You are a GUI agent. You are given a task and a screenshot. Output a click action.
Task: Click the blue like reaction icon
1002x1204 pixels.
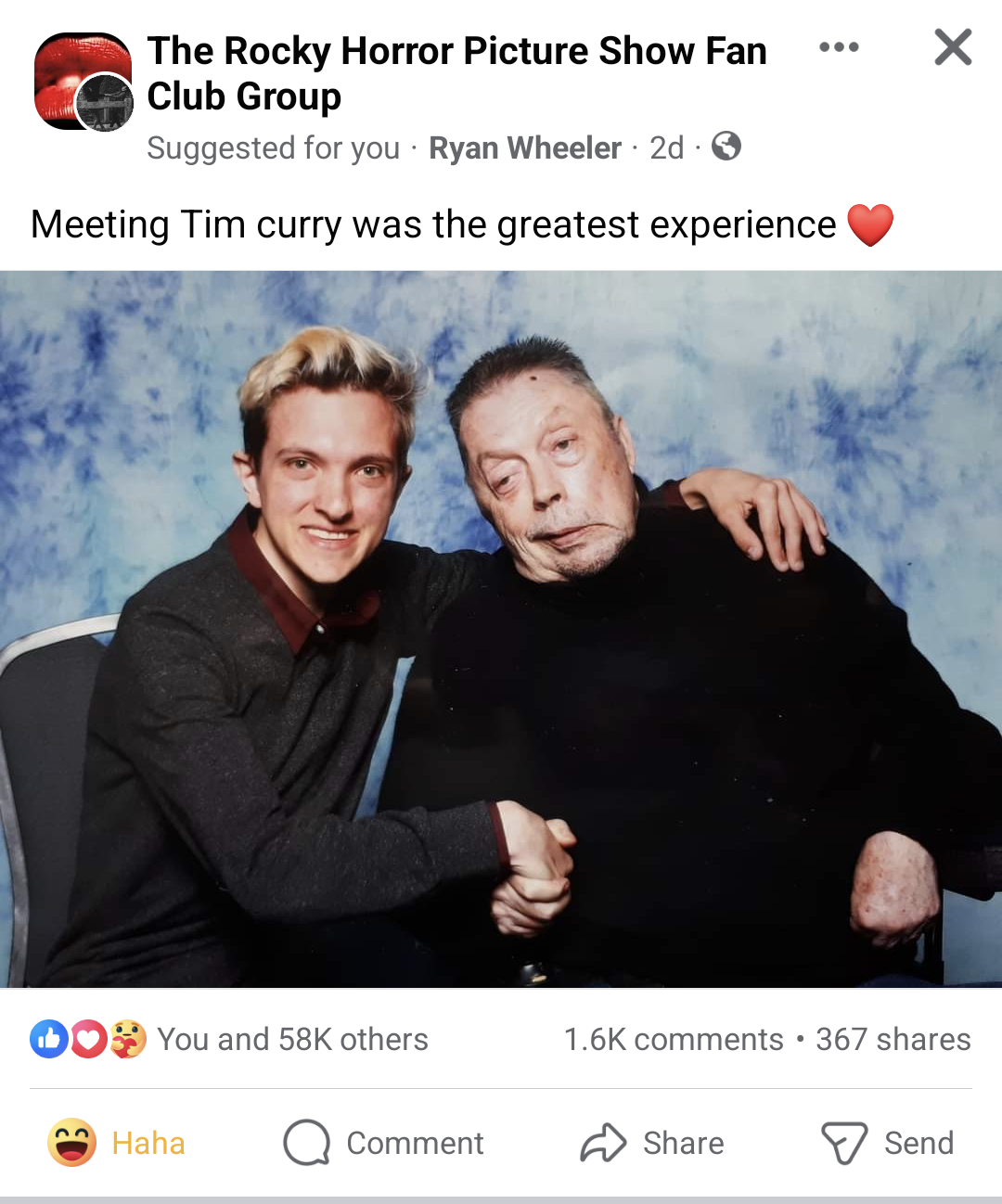tap(49, 1039)
